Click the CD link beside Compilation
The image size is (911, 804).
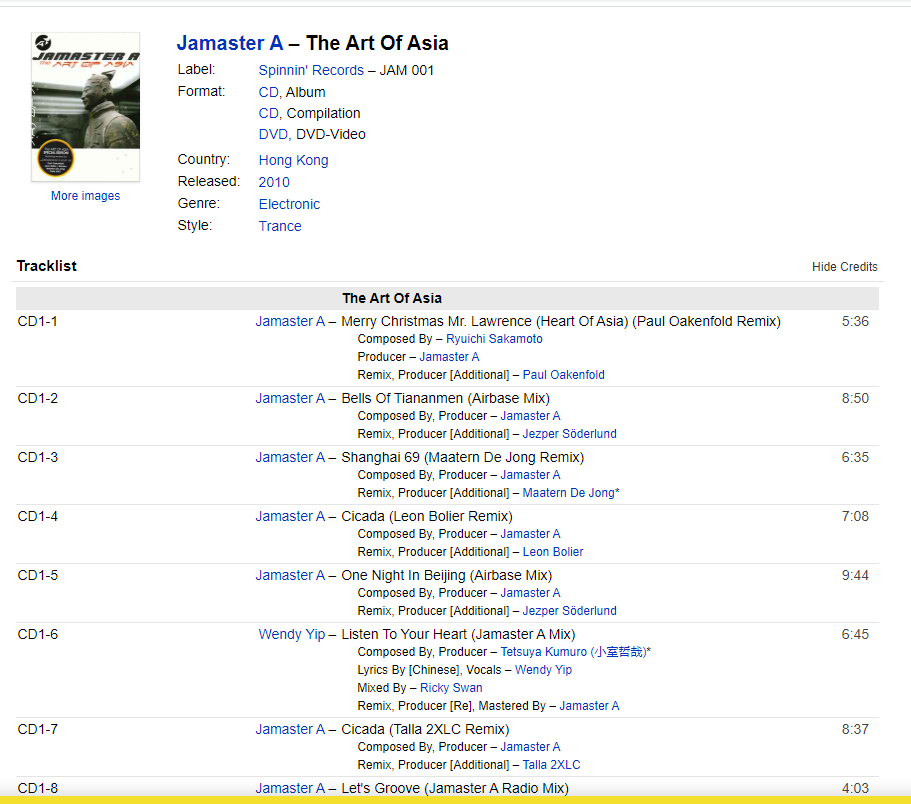pos(268,113)
